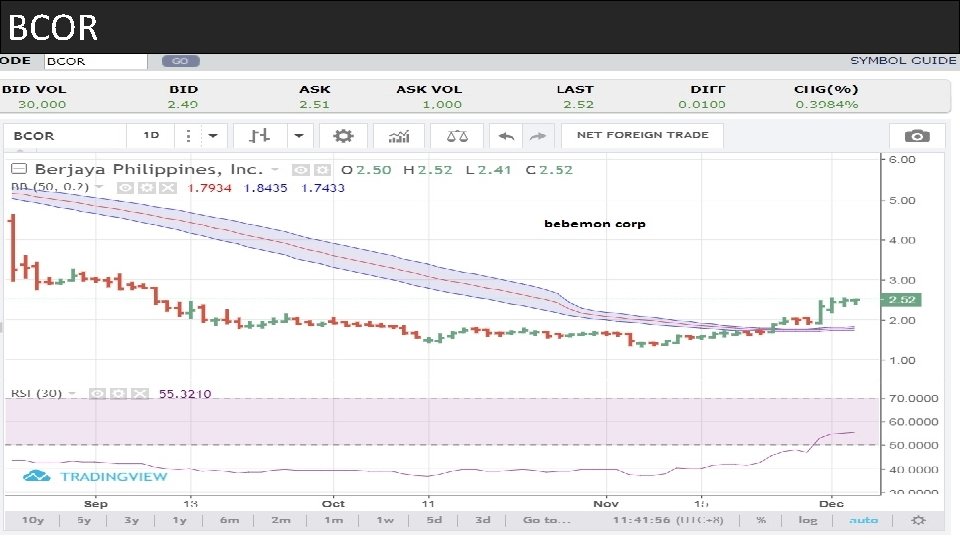Click the BID price 2.49

coord(183,105)
